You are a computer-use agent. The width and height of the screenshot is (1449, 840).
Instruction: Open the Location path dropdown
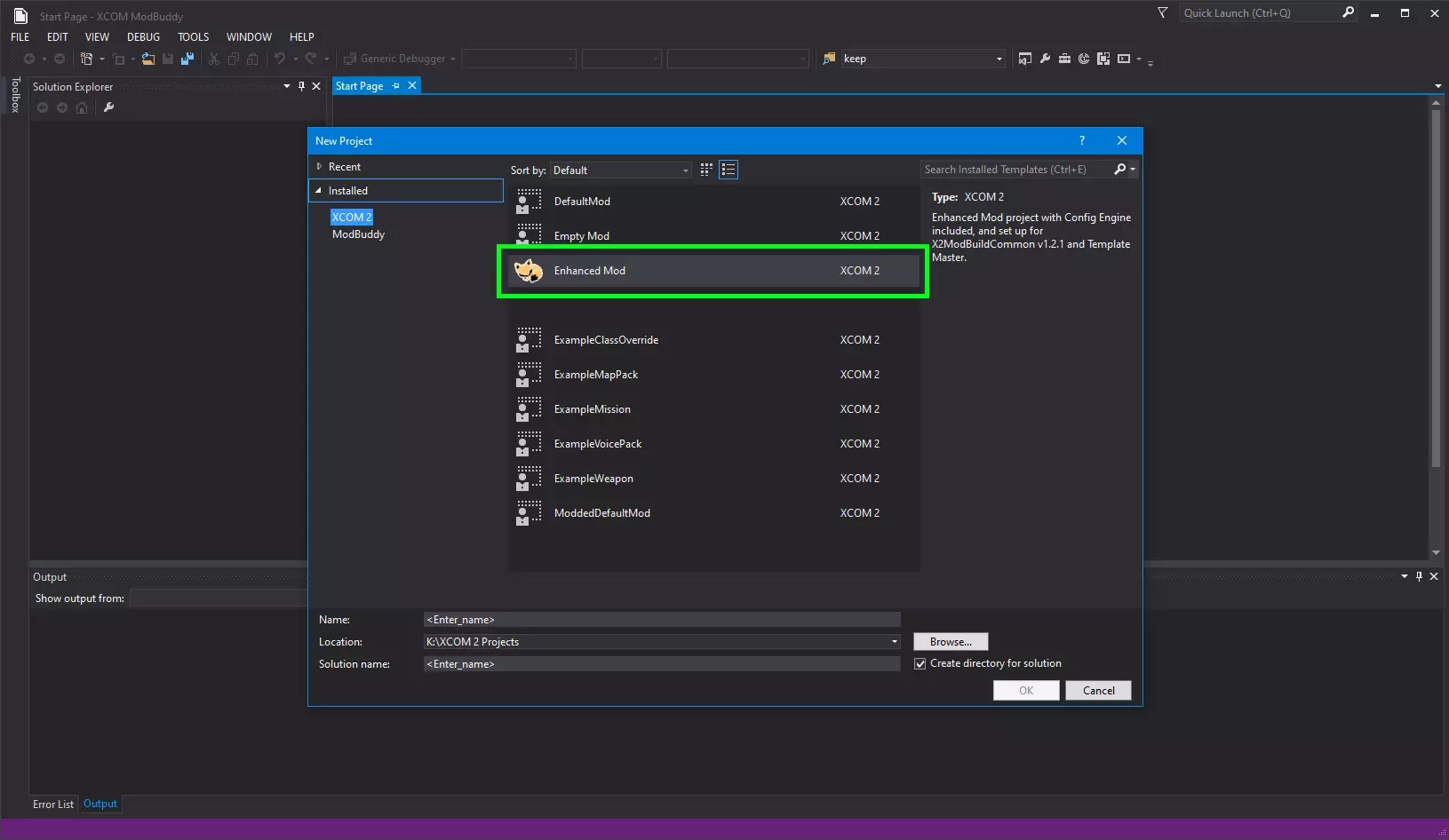coord(894,642)
